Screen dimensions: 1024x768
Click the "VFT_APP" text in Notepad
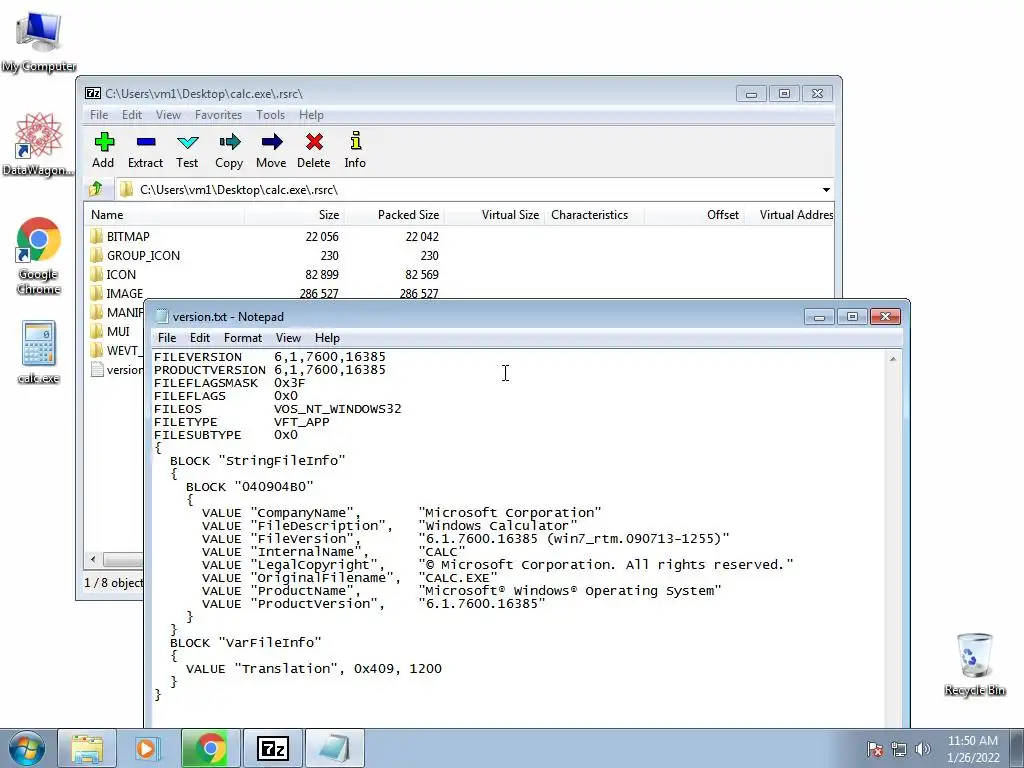pos(302,422)
